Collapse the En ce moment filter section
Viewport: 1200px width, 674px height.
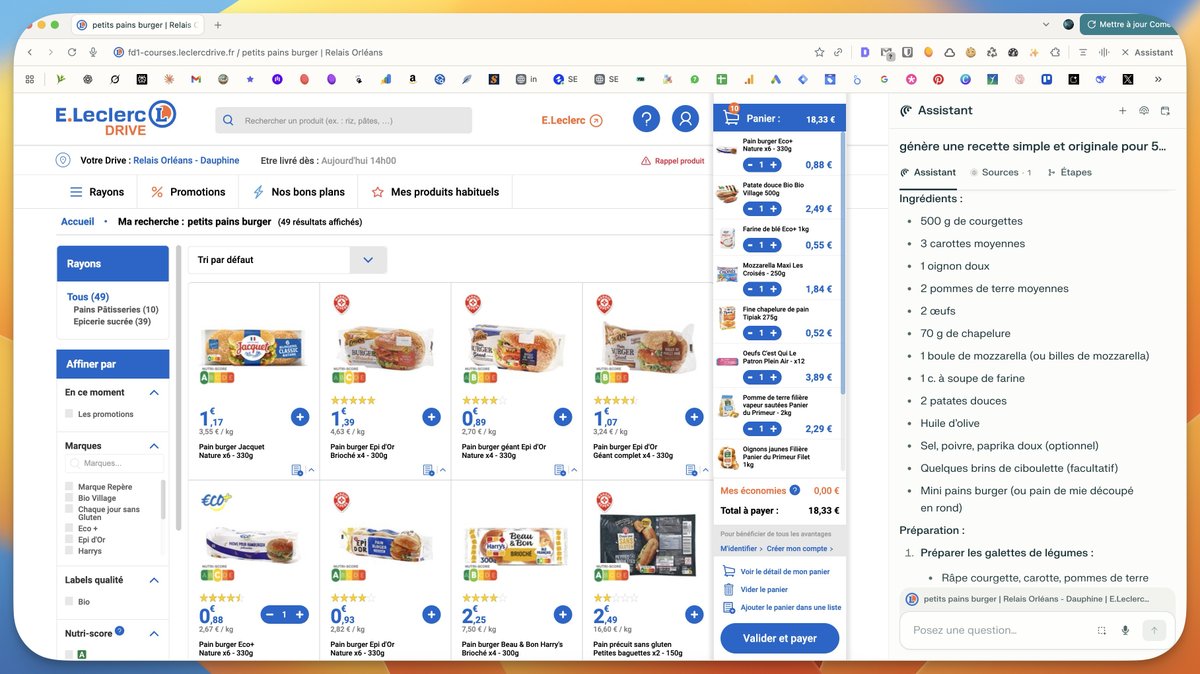[154, 393]
